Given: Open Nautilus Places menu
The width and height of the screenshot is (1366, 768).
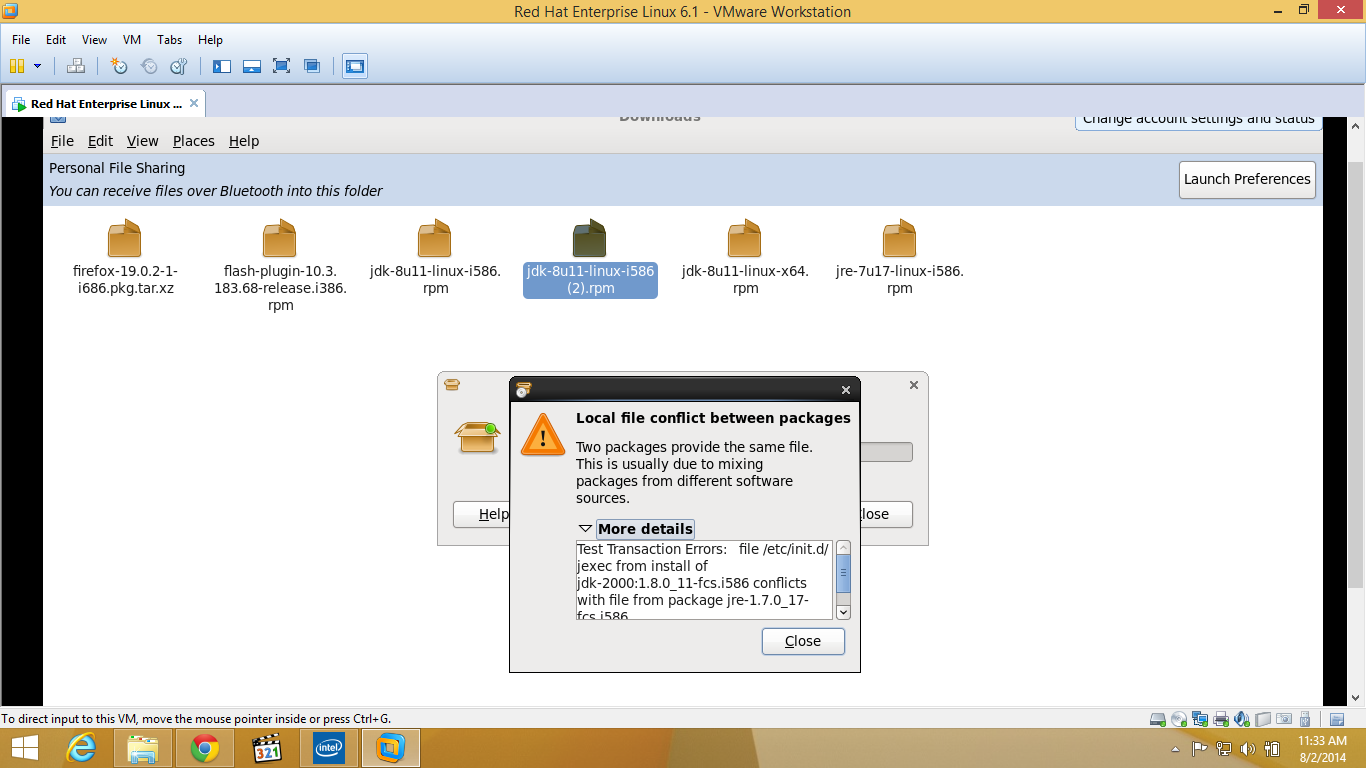Looking at the screenshot, I should point(194,141).
